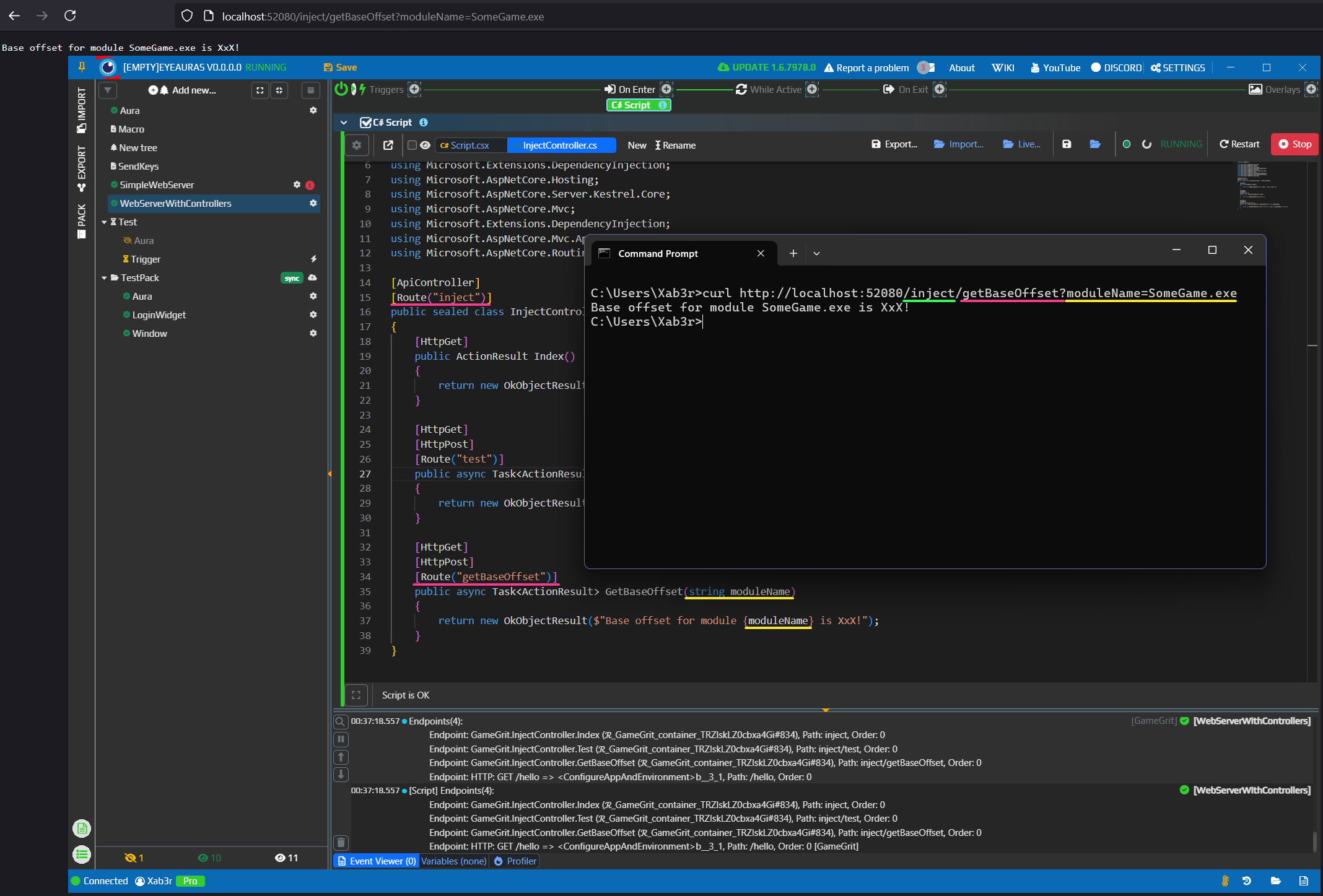Collapse the C# Script section chevron

[x=344, y=123]
